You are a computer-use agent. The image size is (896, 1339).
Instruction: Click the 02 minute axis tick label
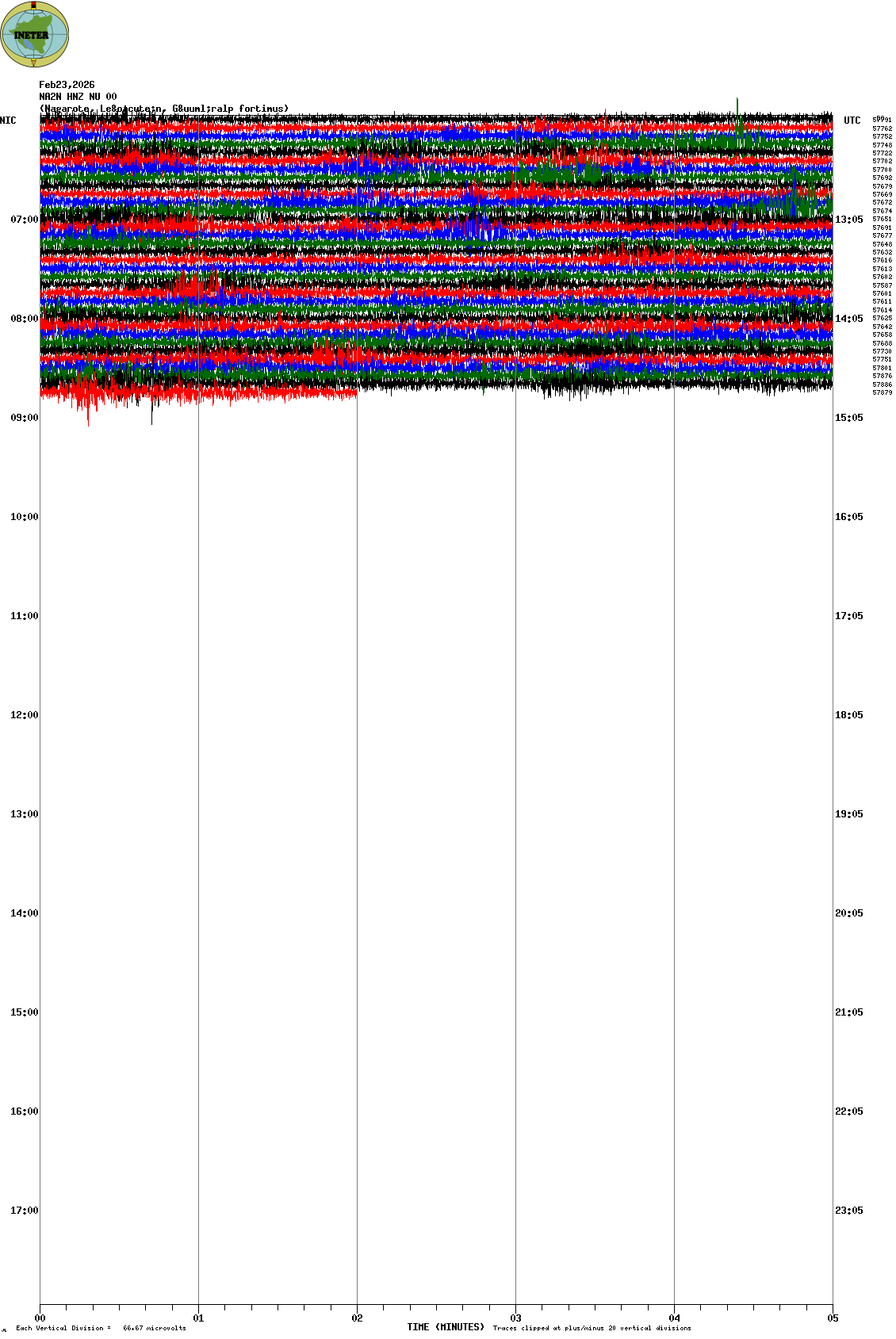click(x=357, y=1318)
